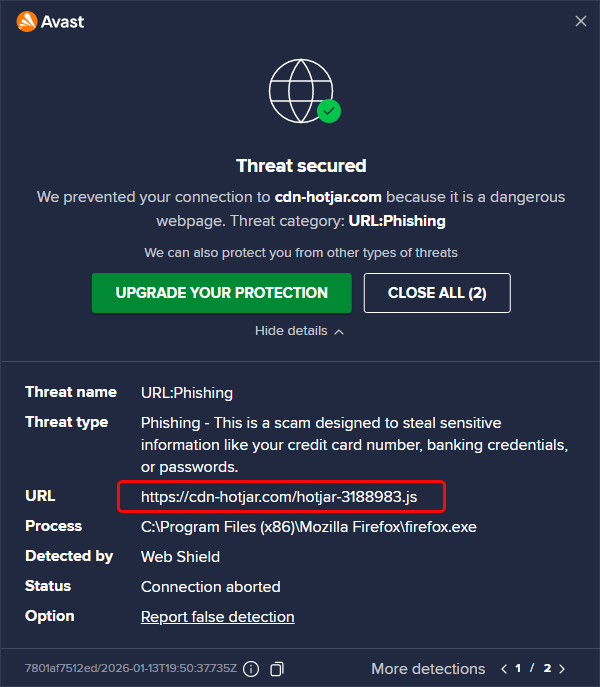The width and height of the screenshot is (600, 687).
Task: Close the Avast threat popup
Action: tap(580, 21)
